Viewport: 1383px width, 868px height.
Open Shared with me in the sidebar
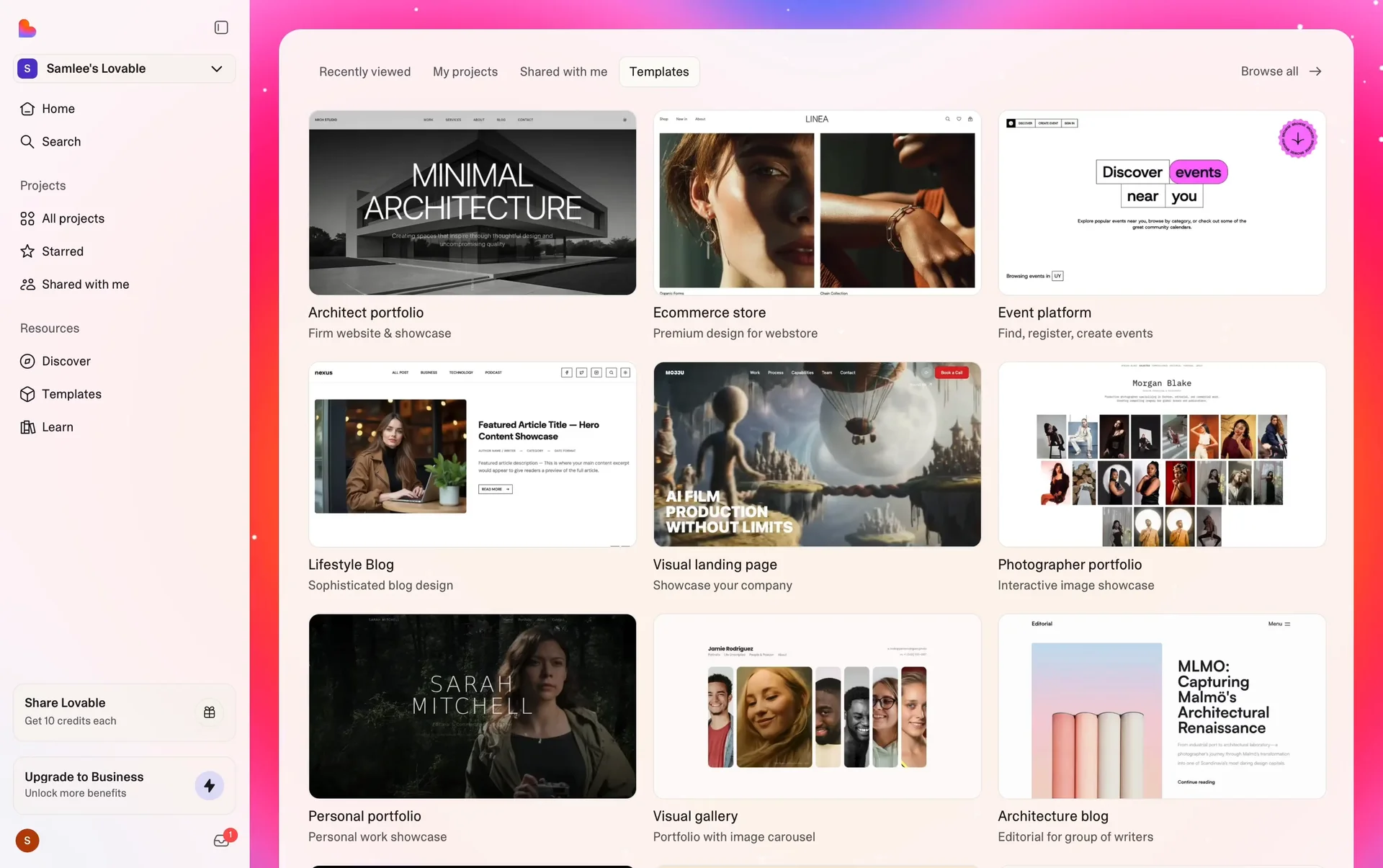tap(85, 285)
